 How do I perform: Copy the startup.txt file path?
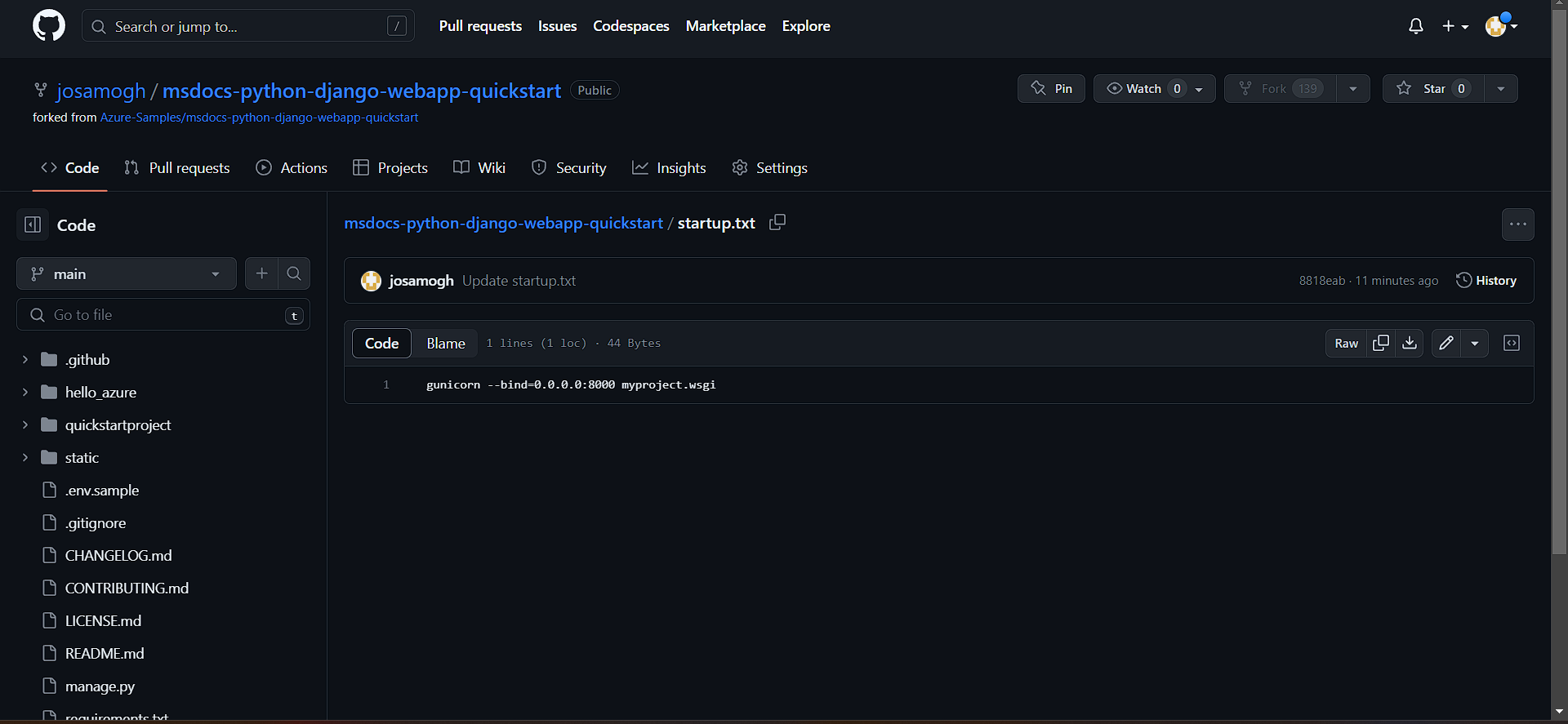(x=777, y=222)
